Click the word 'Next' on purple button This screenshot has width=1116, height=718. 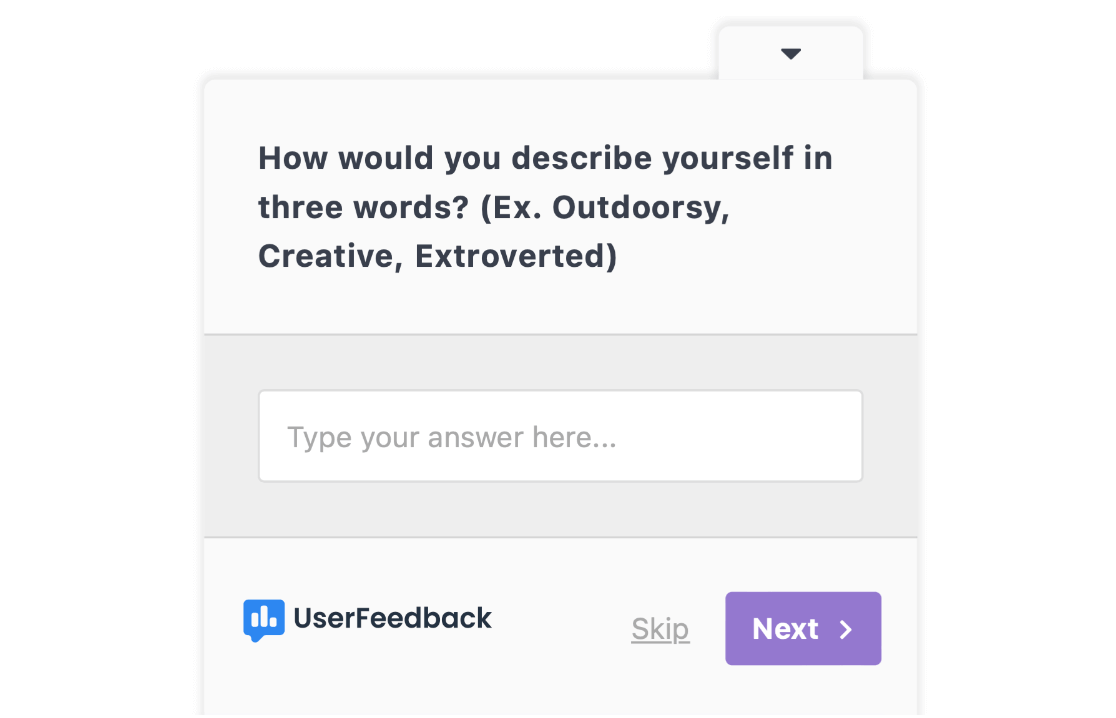(x=785, y=629)
